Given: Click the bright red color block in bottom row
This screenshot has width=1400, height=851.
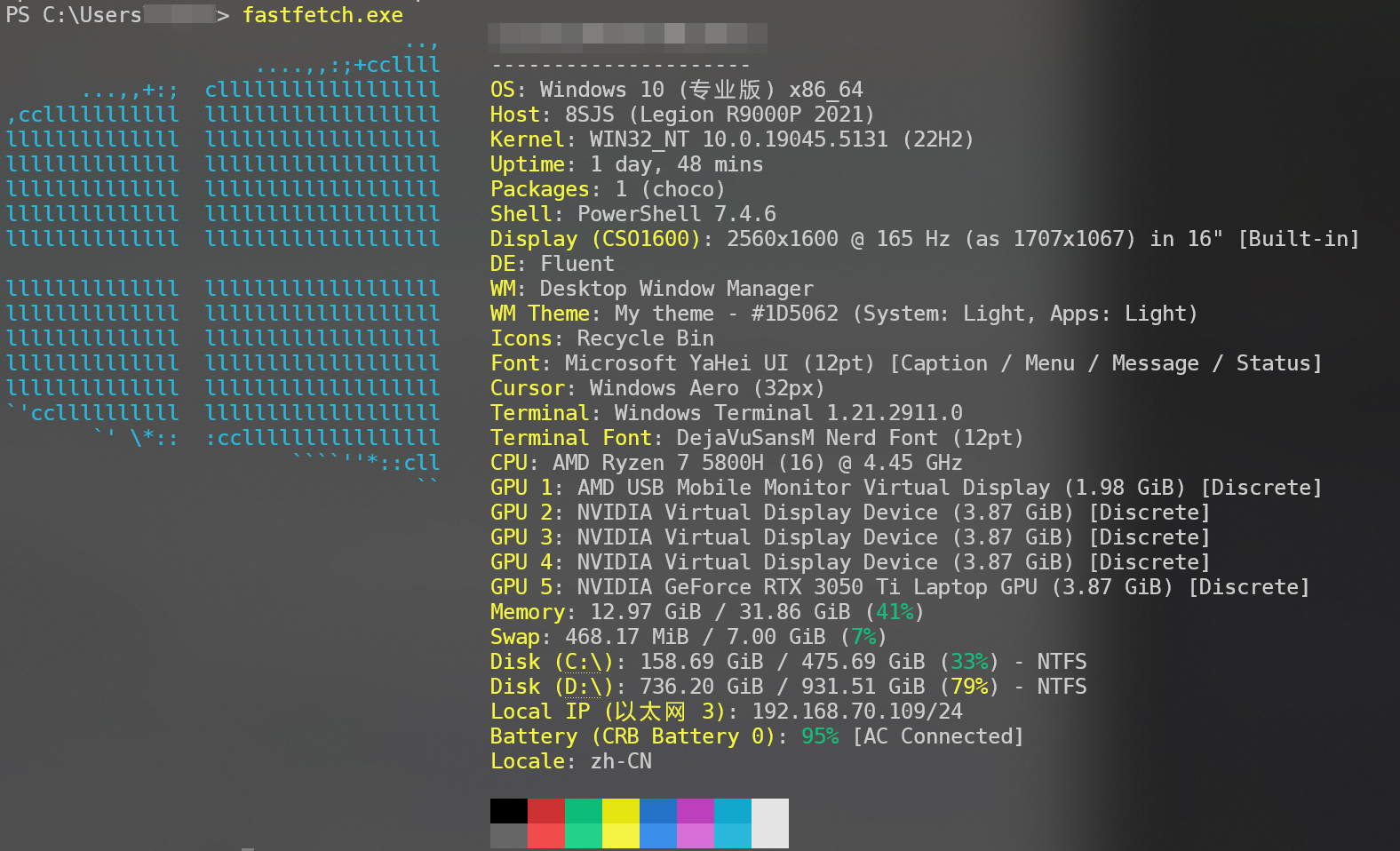Looking at the screenshot, I should [546, 836].
